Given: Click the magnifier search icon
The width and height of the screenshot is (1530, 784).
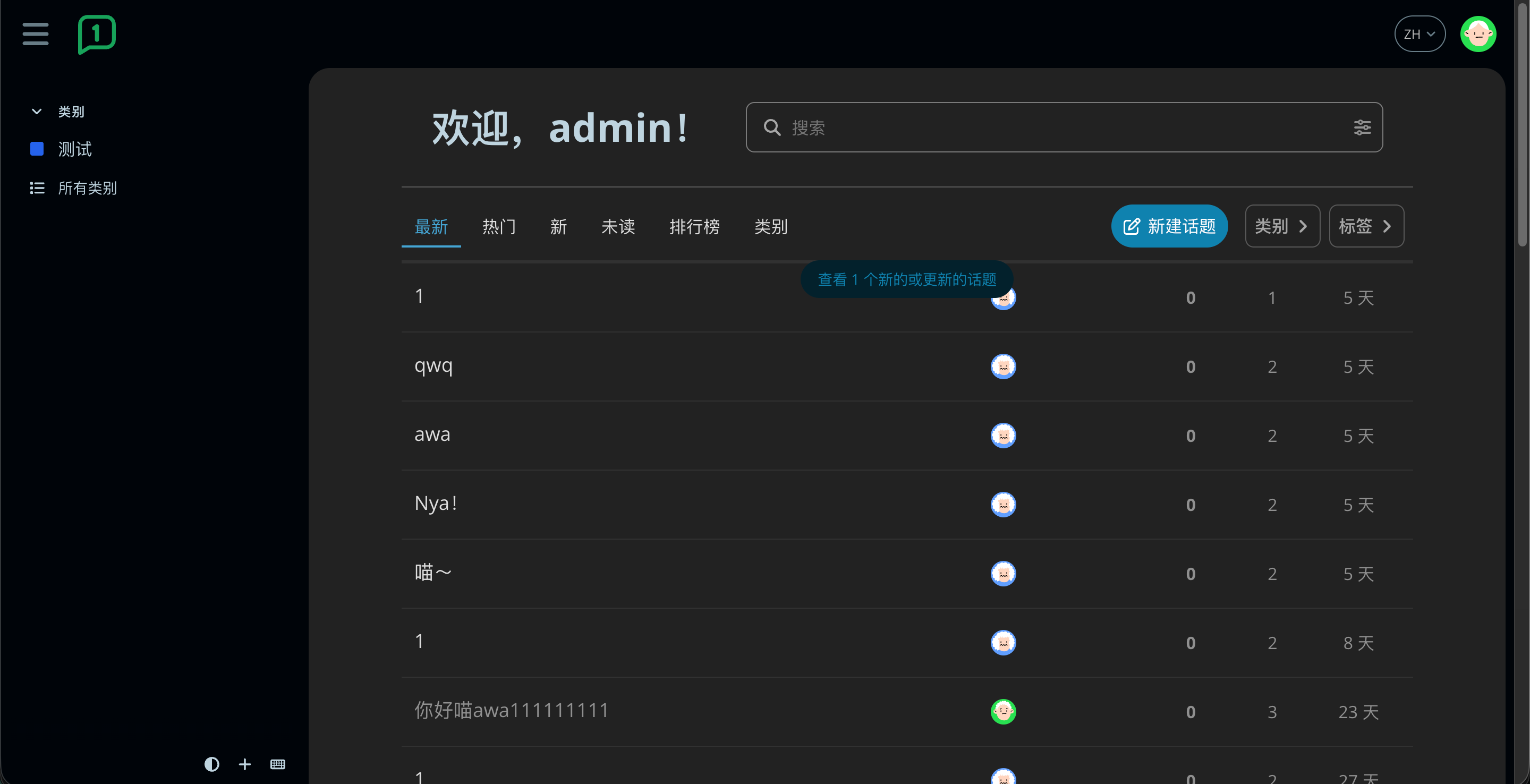Looking at the screenshot, I should point(771,127).
